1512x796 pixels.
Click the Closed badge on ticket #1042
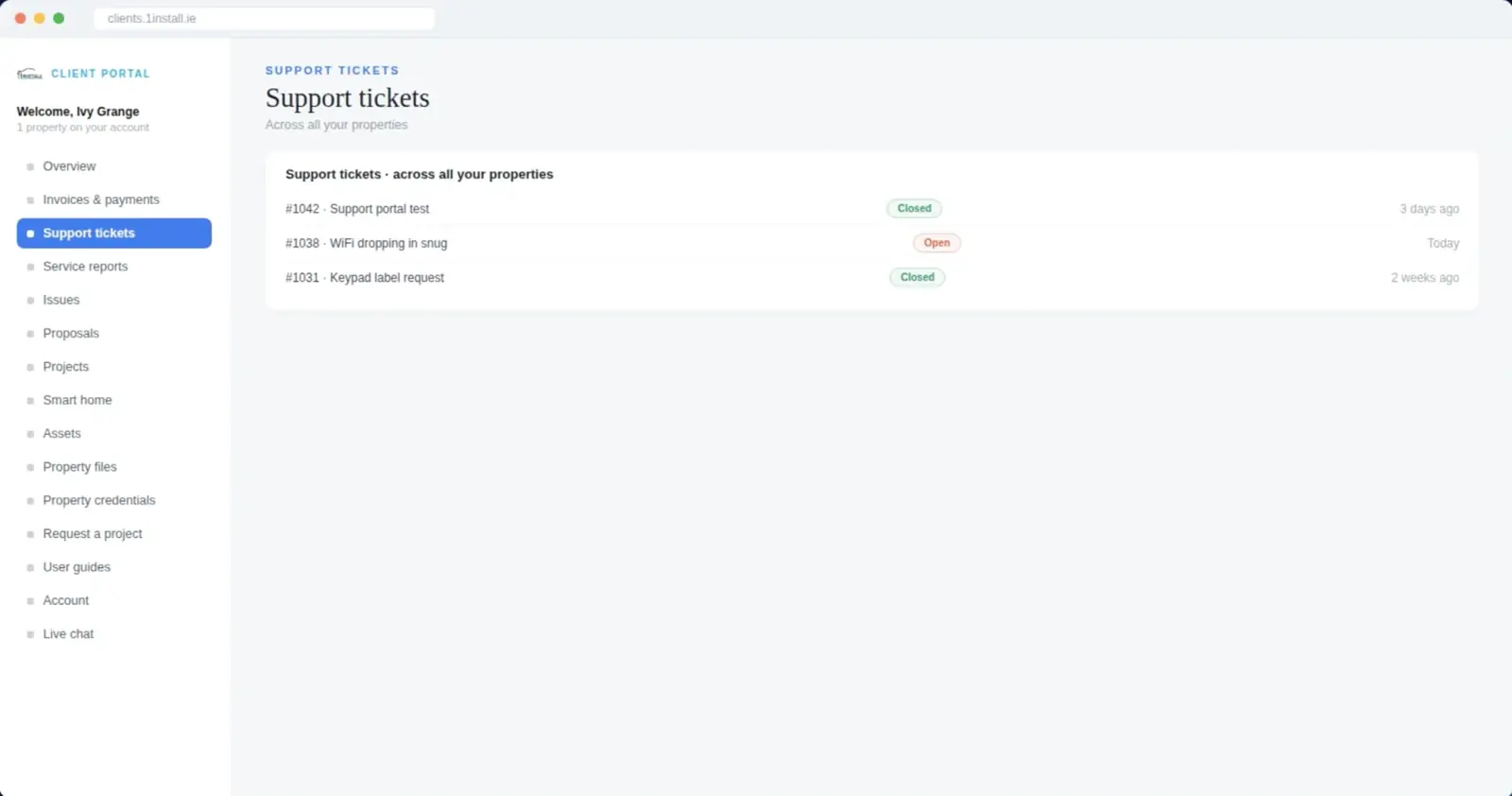point(914,209)
